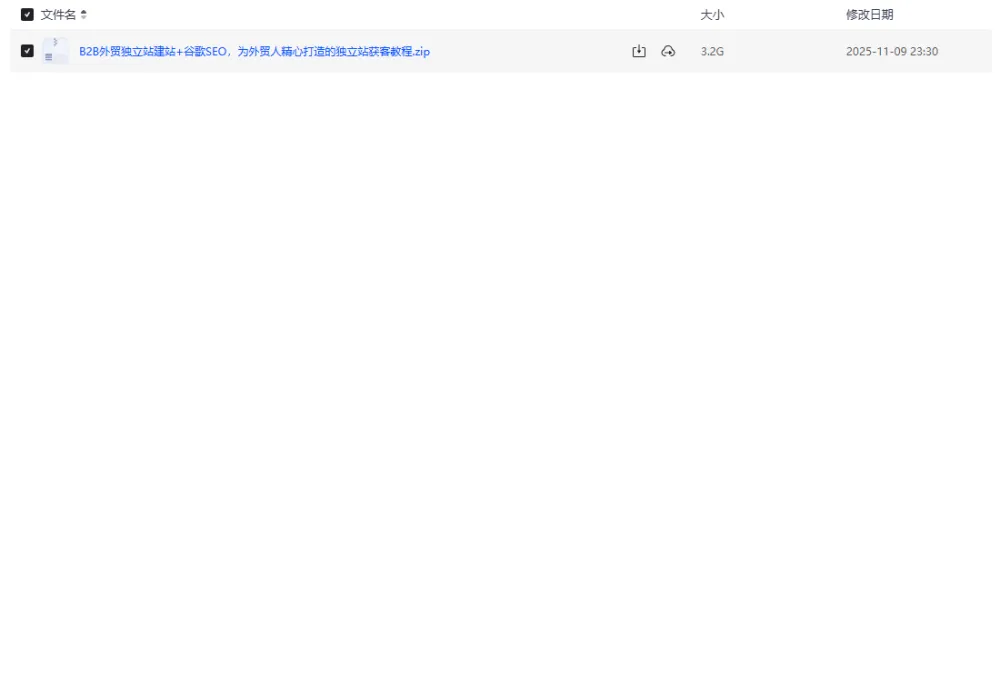This screenshot has width=1000, height=682.
Task: Click the downward sort arrow in the filename header
Action: (84, 17)
